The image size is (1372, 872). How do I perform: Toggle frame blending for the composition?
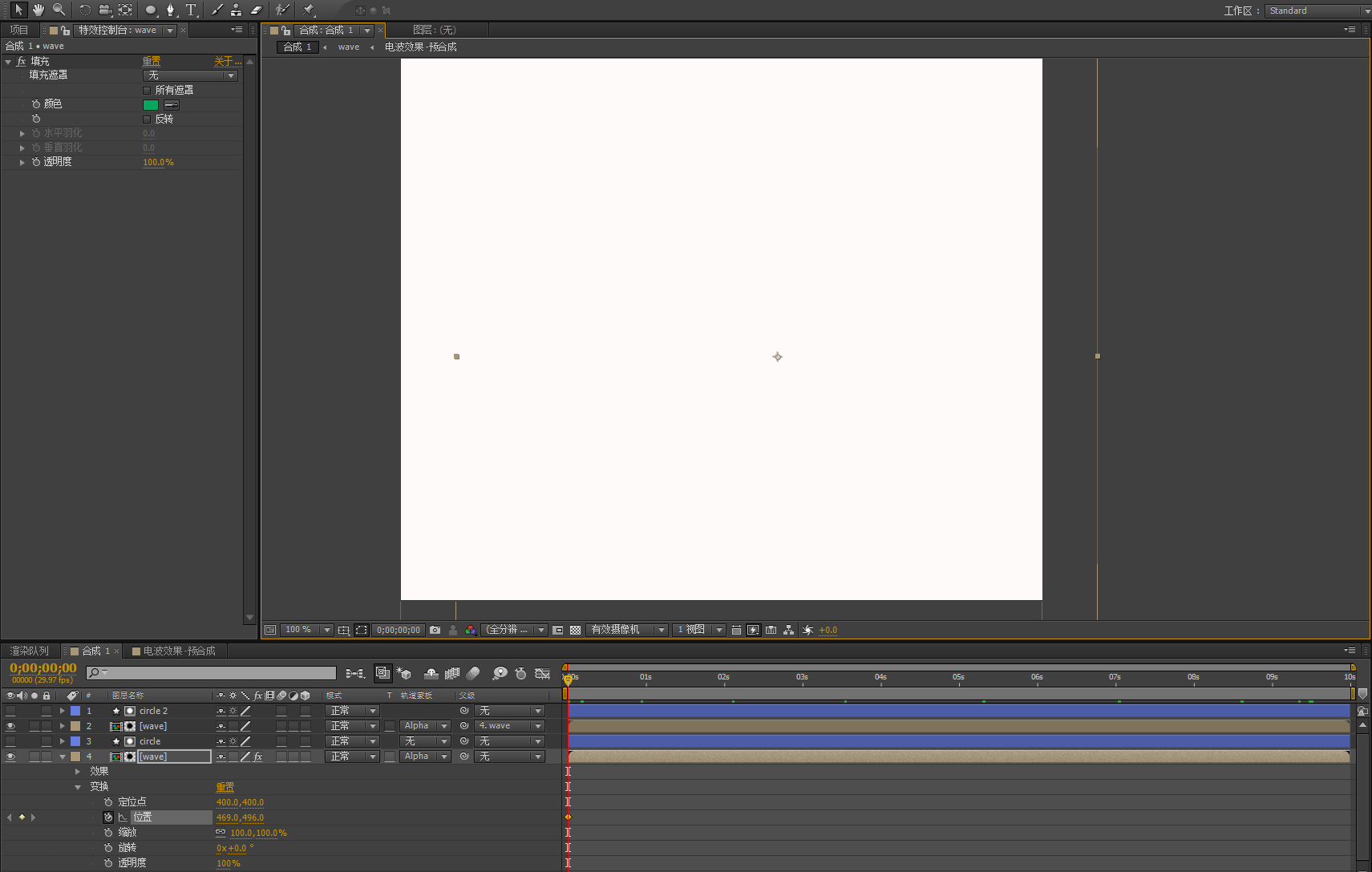click(x=452, y=674)
